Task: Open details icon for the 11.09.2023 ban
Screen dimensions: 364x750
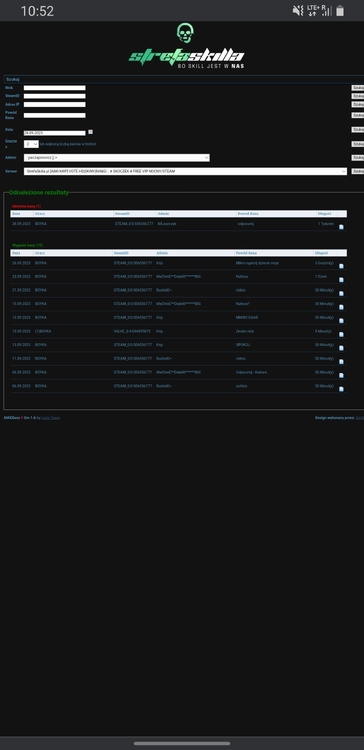Action: click(x=341, y=362)
